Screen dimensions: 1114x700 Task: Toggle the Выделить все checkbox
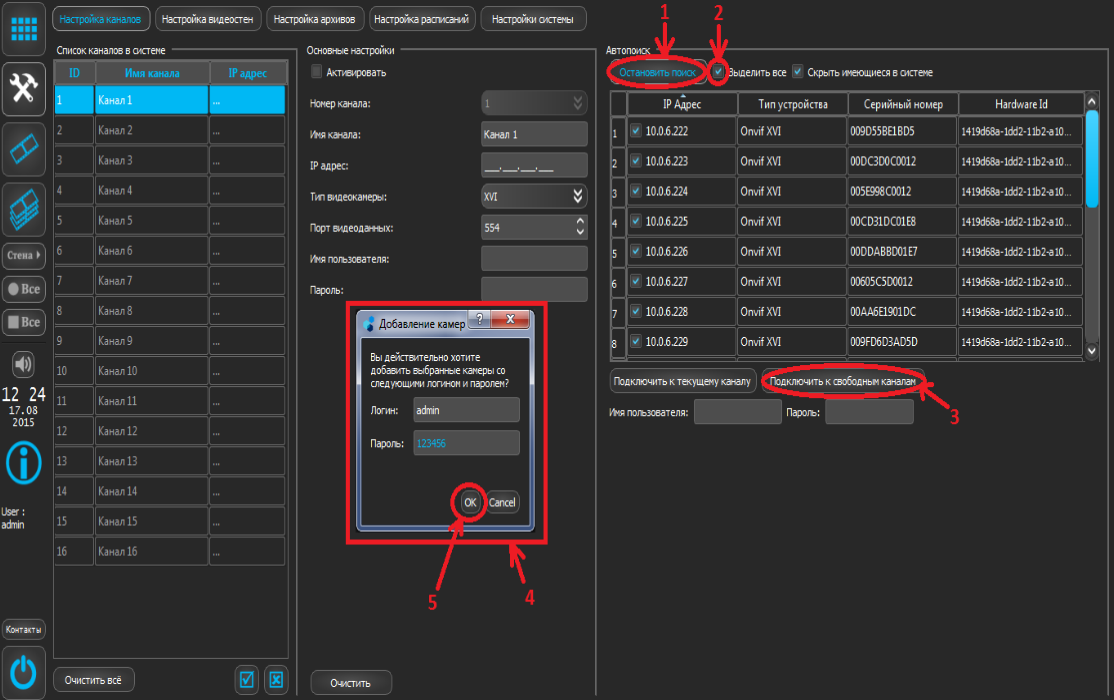click(718, 72)
